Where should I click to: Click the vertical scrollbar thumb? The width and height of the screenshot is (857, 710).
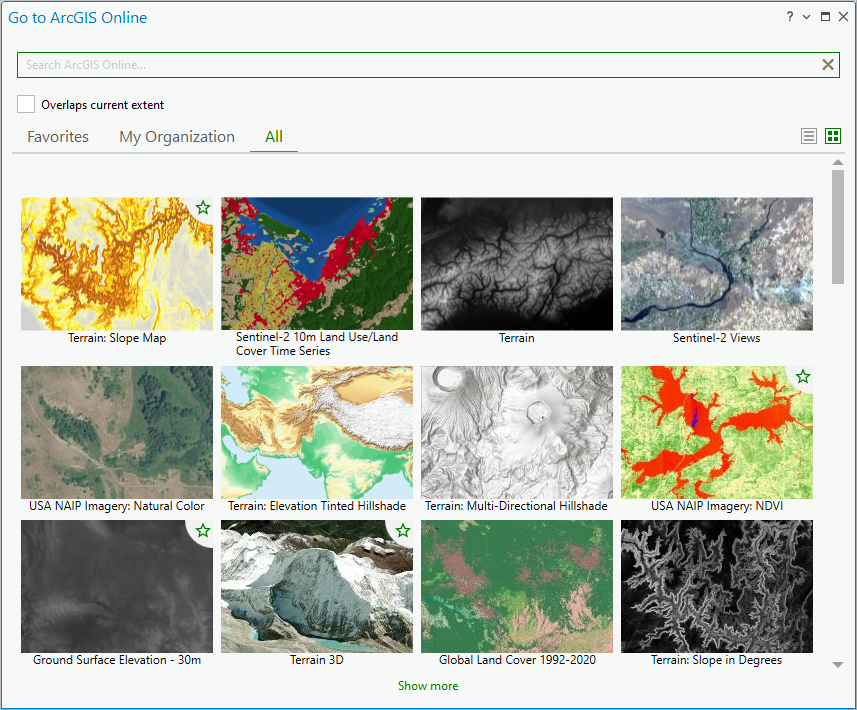click(837, 227)
